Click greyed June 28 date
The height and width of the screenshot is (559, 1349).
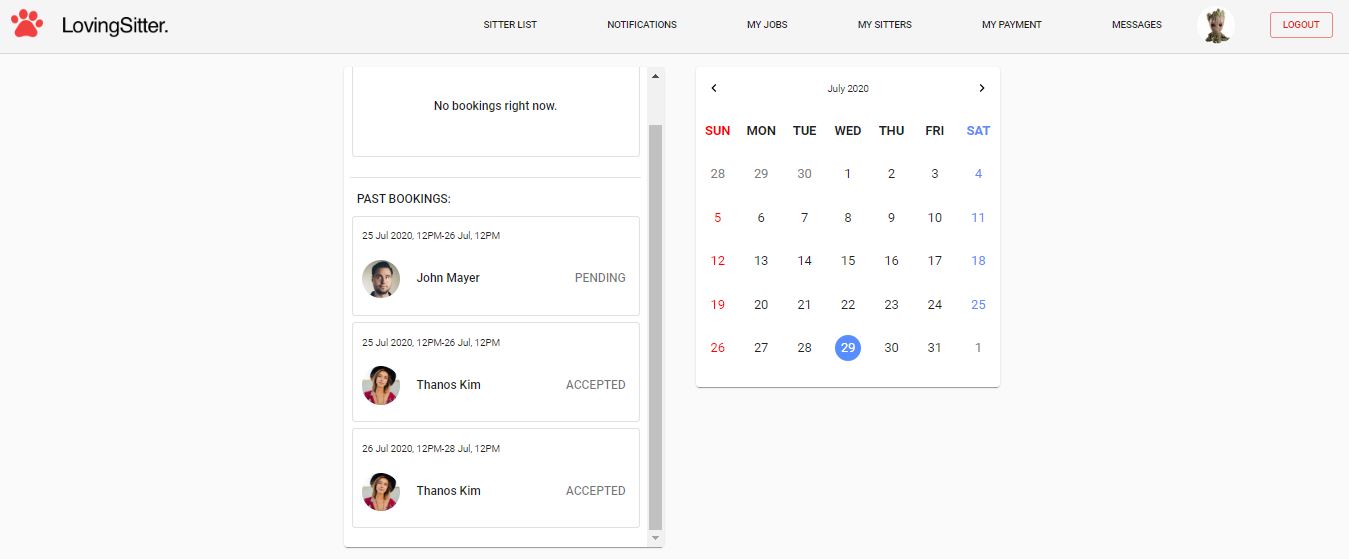(718, 174)
